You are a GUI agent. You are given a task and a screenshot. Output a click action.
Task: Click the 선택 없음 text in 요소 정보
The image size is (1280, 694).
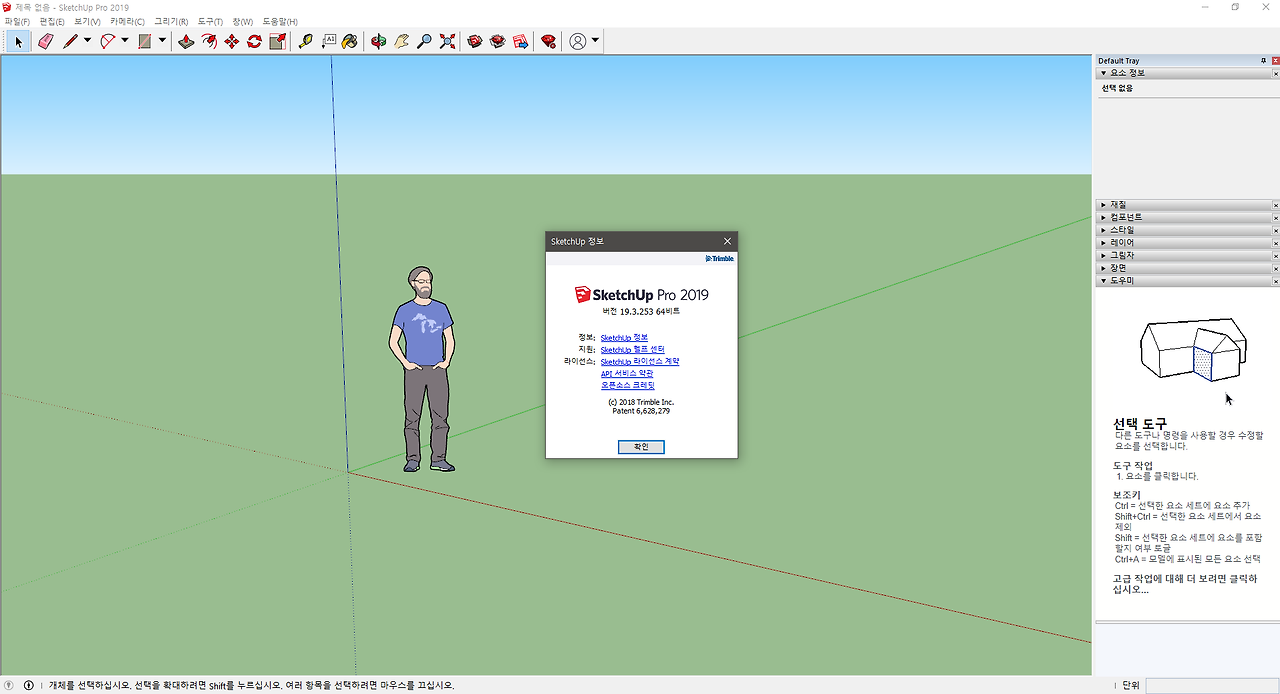point(1117,88)
